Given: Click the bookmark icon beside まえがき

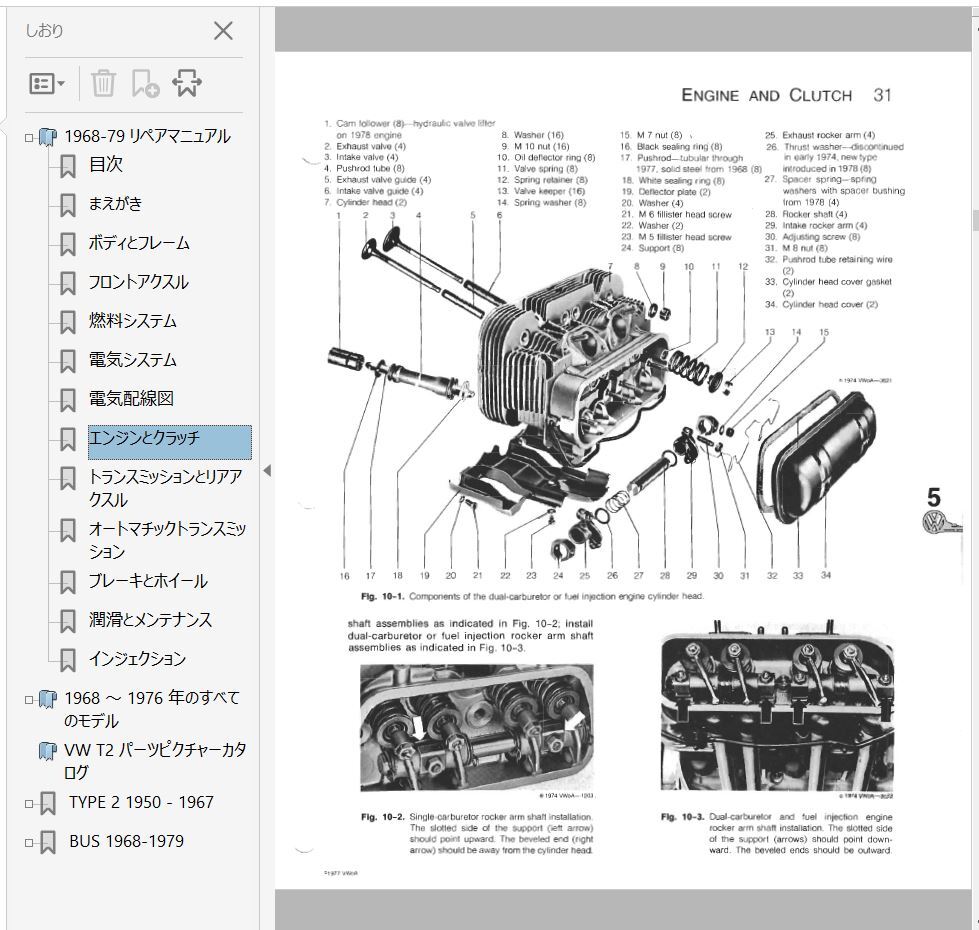Looking at the screenshot, I should pyautogui.click(x=68, y=205).
